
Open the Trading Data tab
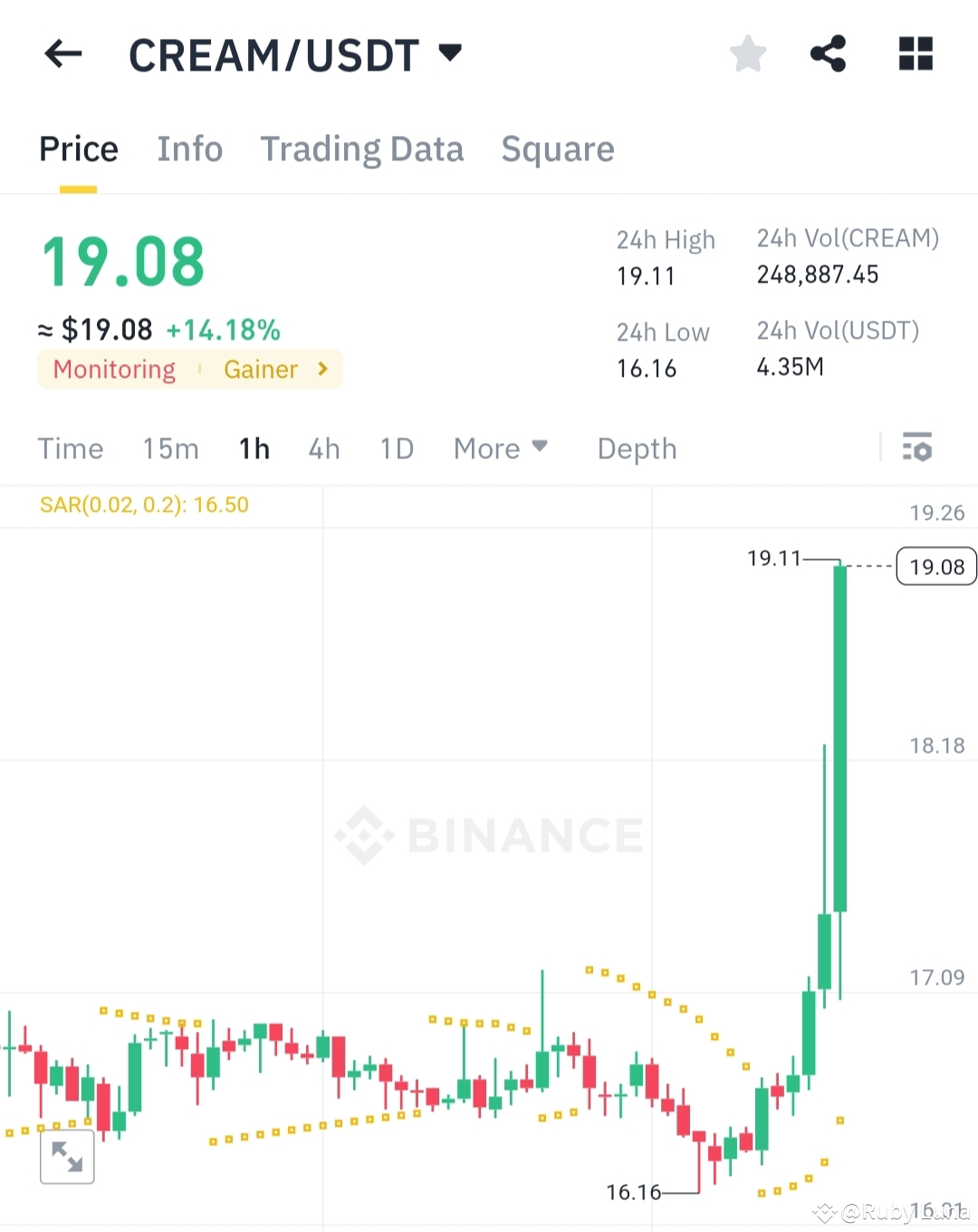[362, 149]
